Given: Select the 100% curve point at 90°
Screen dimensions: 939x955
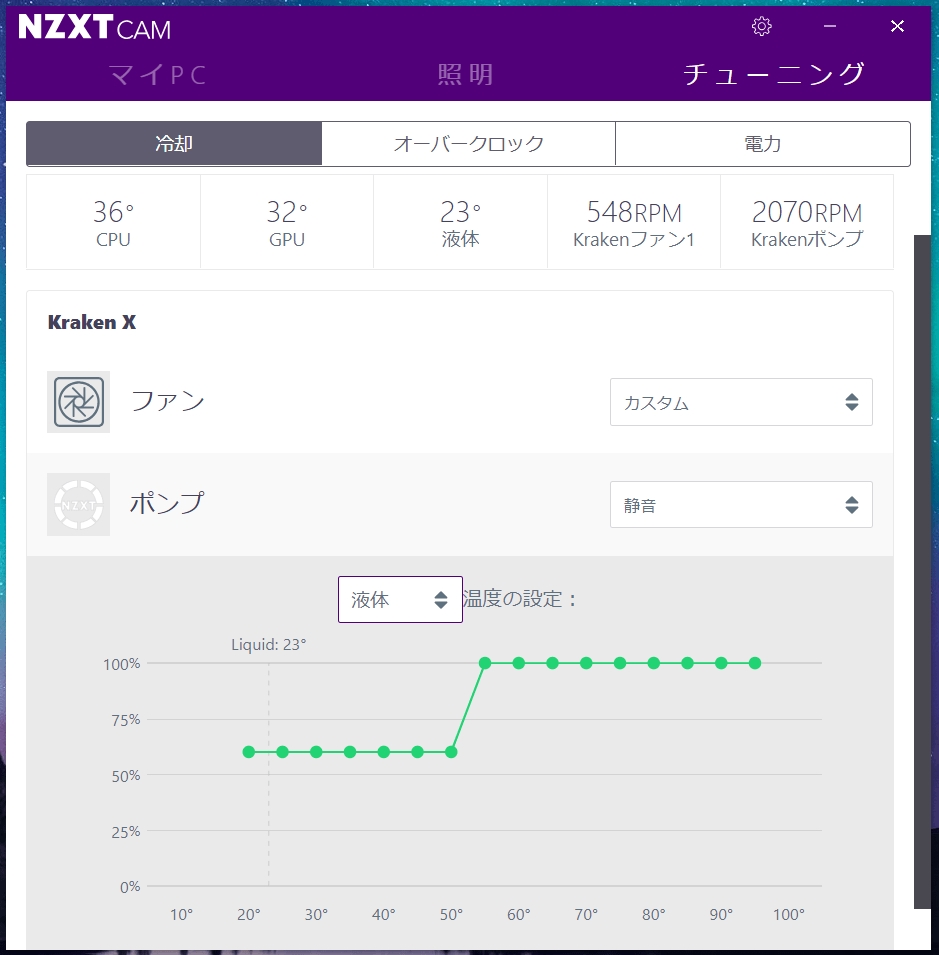Looking at the screenshot, I should [x=721, y=663].
